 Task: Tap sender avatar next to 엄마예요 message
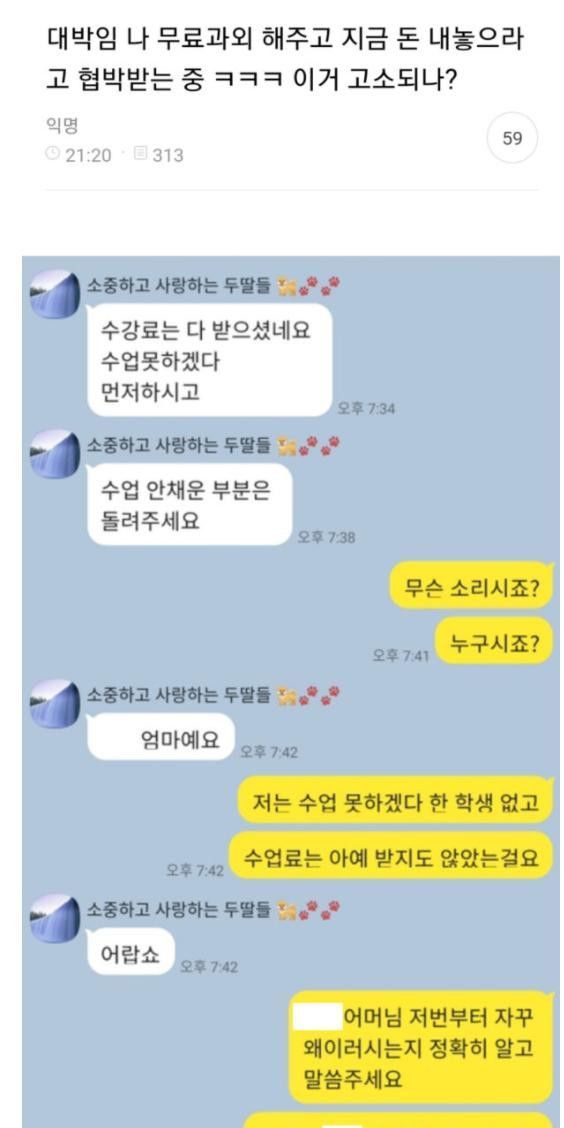pyautogui.click(x=55, y=704)
